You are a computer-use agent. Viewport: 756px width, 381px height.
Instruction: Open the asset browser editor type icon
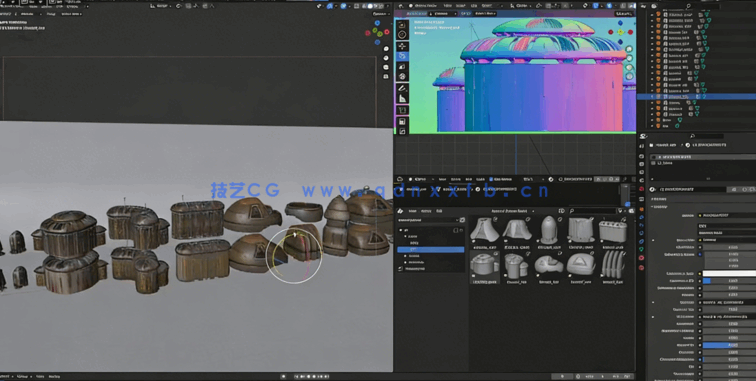(x=400, y=211)
